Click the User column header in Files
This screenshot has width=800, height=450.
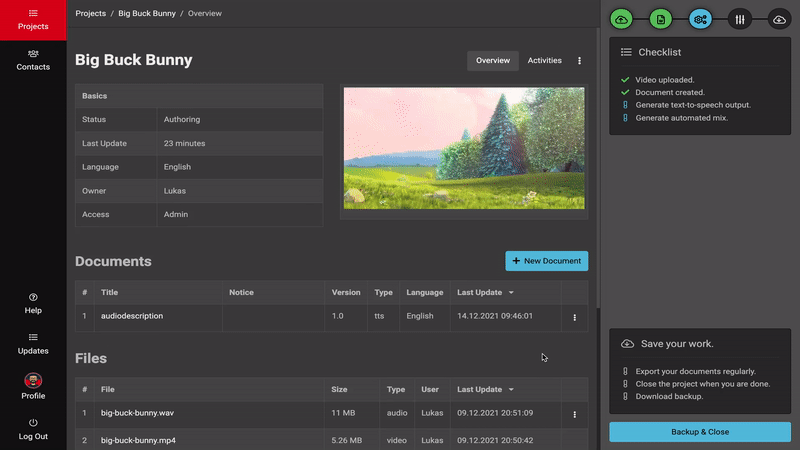[430, 389]
